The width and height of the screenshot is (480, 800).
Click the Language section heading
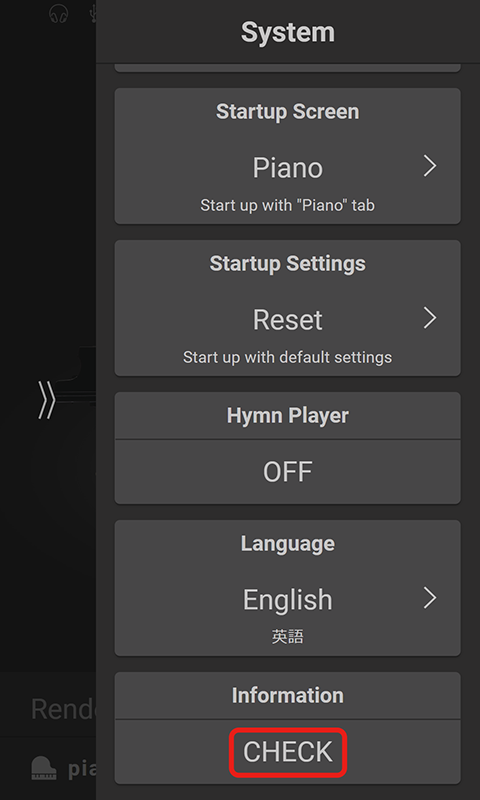tap(288, 543)
